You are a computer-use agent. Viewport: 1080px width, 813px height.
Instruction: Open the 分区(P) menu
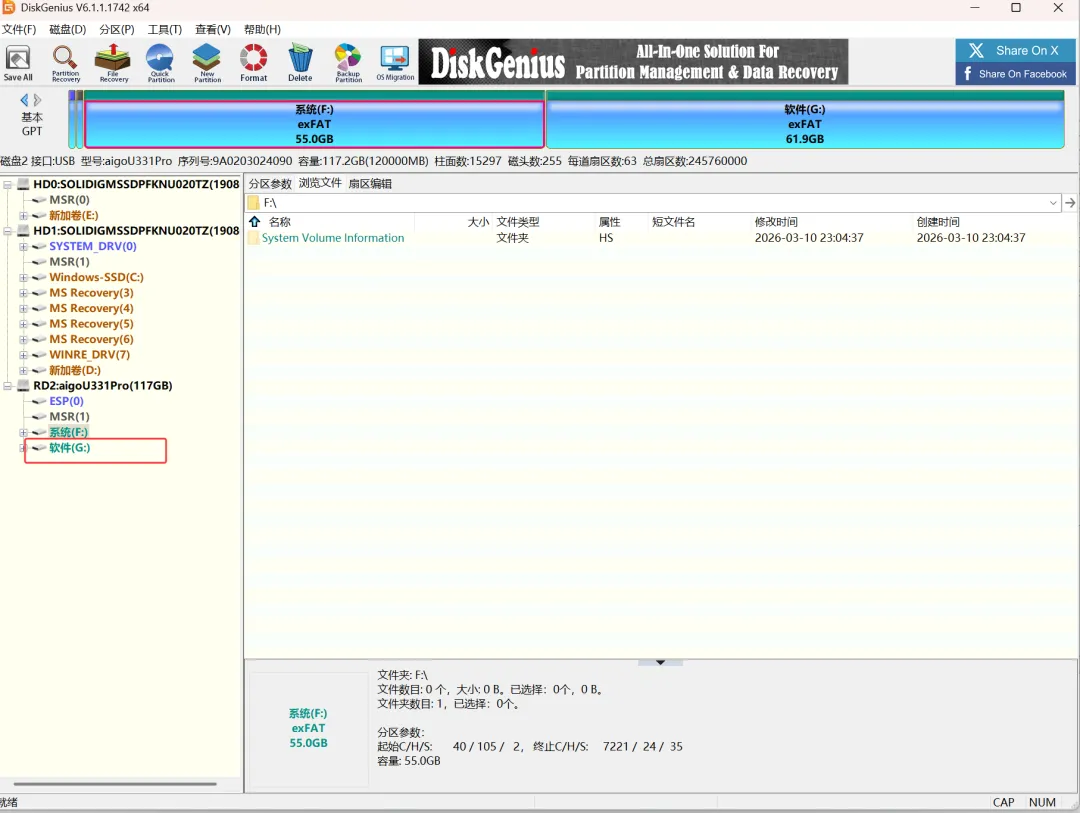117,30
